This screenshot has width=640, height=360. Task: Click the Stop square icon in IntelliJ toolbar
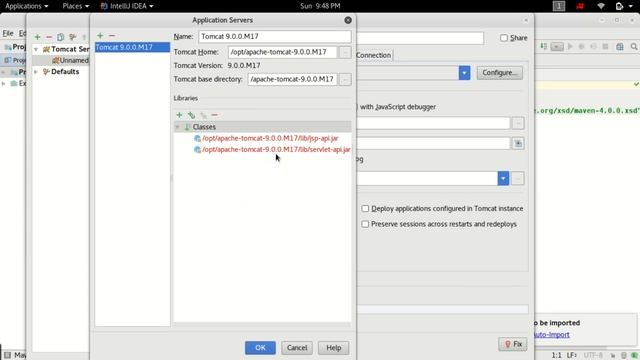606,47
